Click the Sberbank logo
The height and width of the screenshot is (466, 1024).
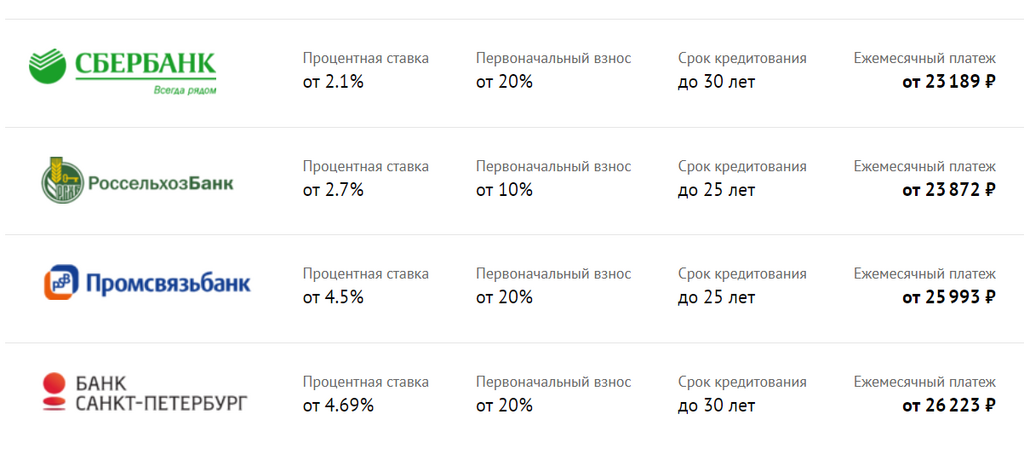122,71
